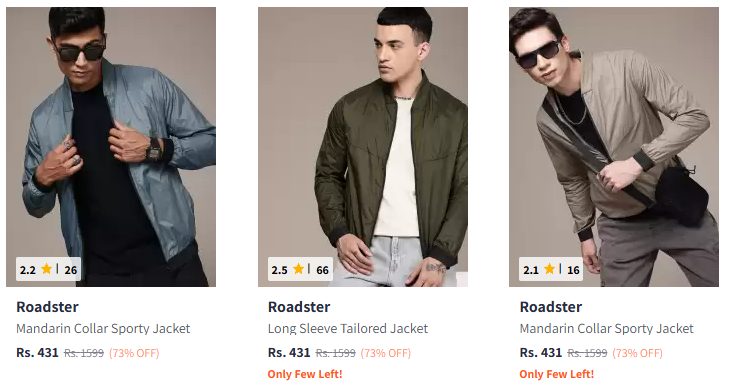
Task: Open the beige jacket product image
Action: click(614, 147)
